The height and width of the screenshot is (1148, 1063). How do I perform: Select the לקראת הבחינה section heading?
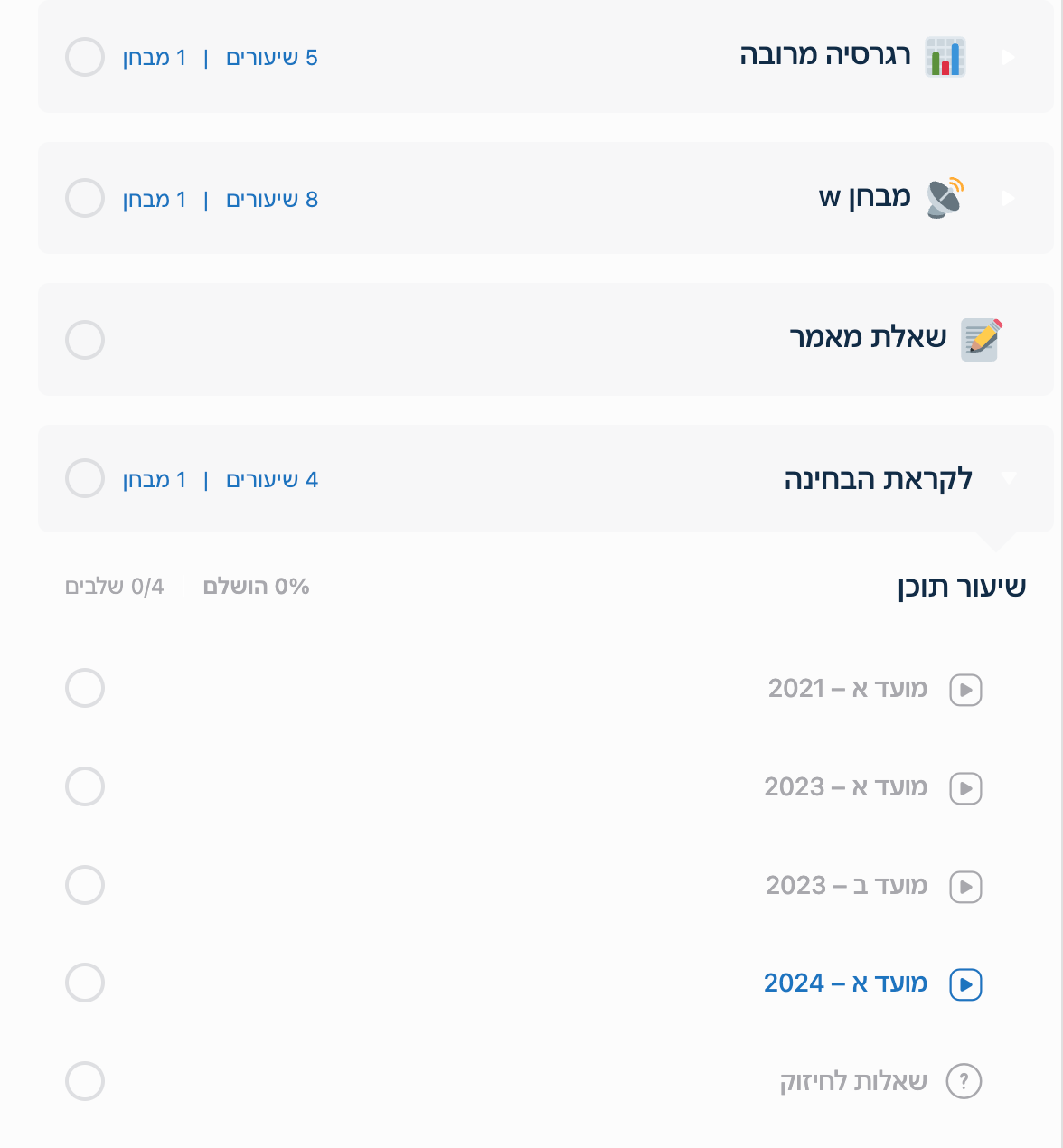point(878,478)
